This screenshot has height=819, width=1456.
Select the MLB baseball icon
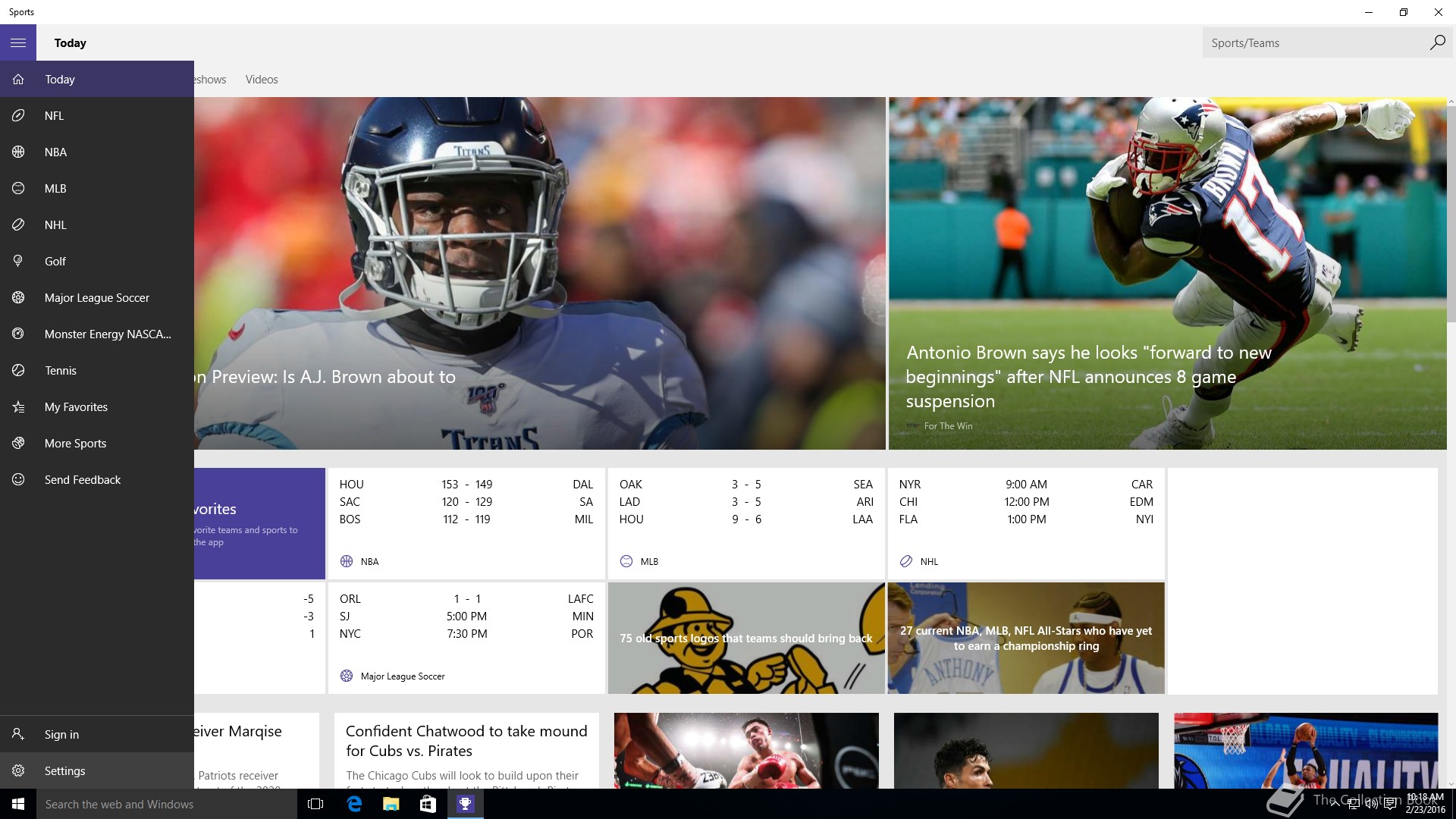[18, 188]
